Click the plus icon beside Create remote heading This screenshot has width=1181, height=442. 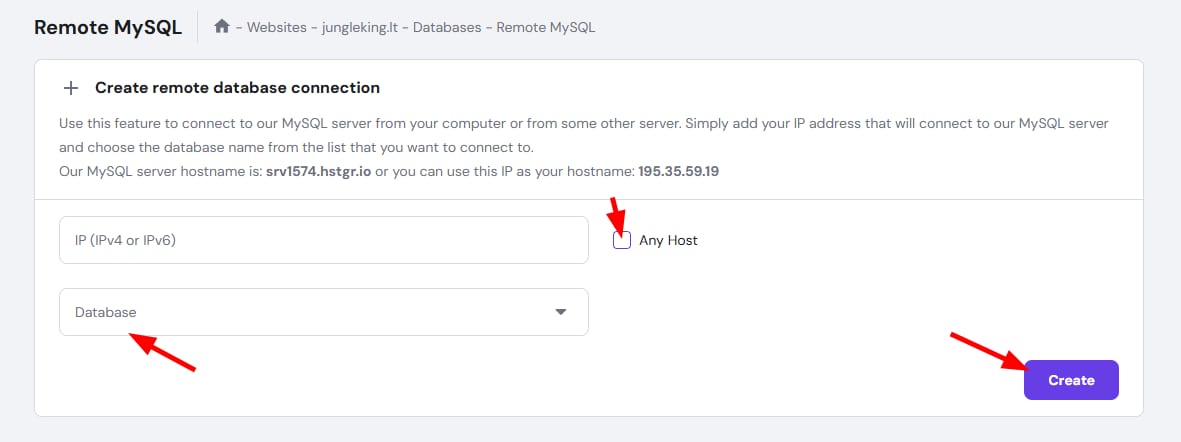tap(71, 88)
